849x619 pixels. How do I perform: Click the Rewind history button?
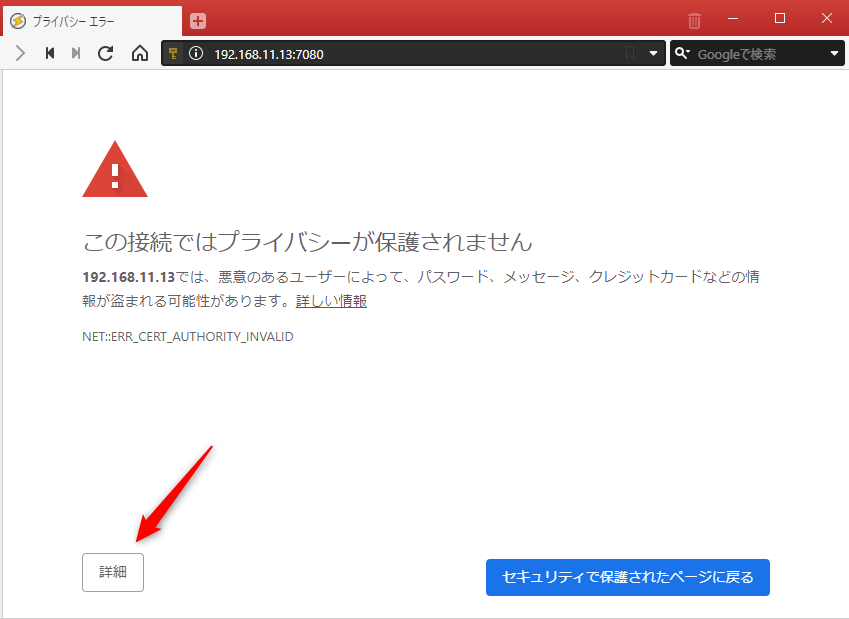[49, 54]
